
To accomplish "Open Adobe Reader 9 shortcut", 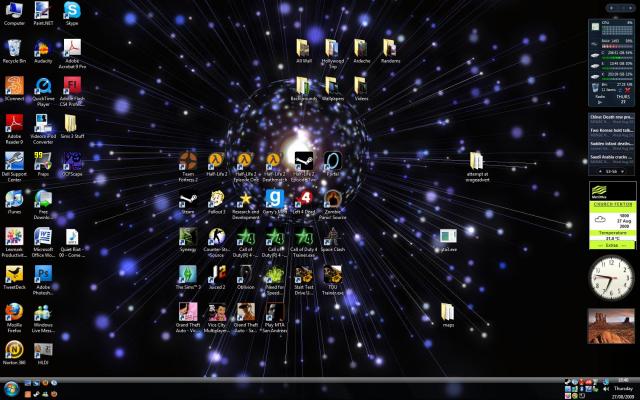I will click(x=14, y=129).
